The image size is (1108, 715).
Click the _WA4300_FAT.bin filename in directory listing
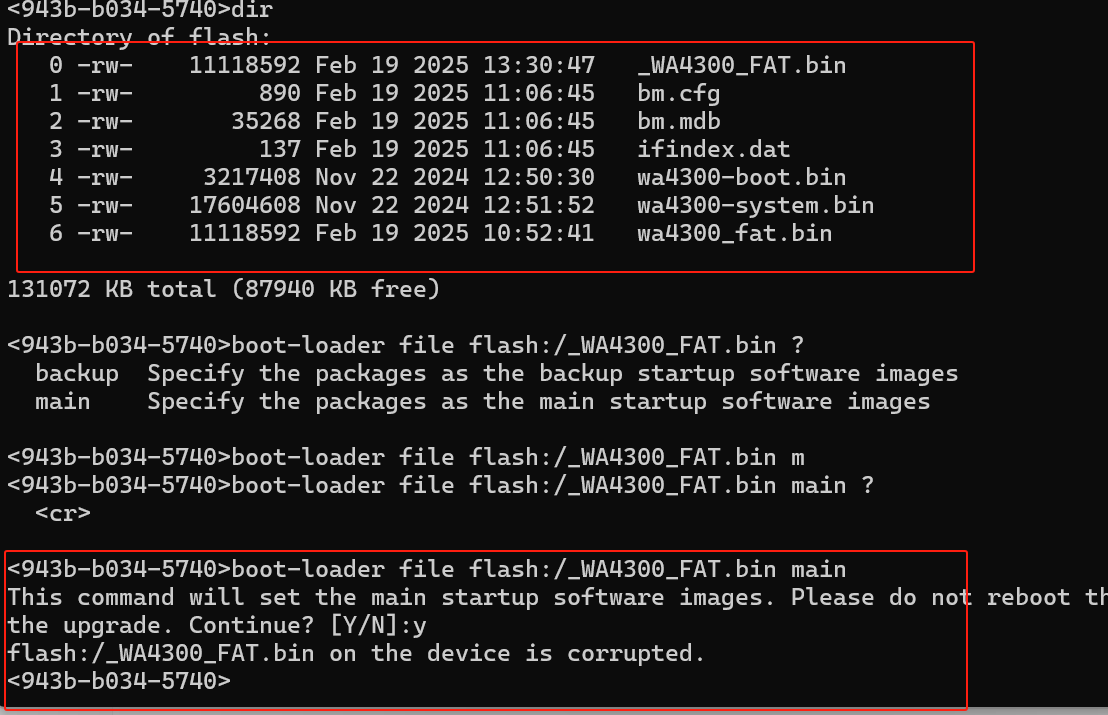tap(741, 66)
